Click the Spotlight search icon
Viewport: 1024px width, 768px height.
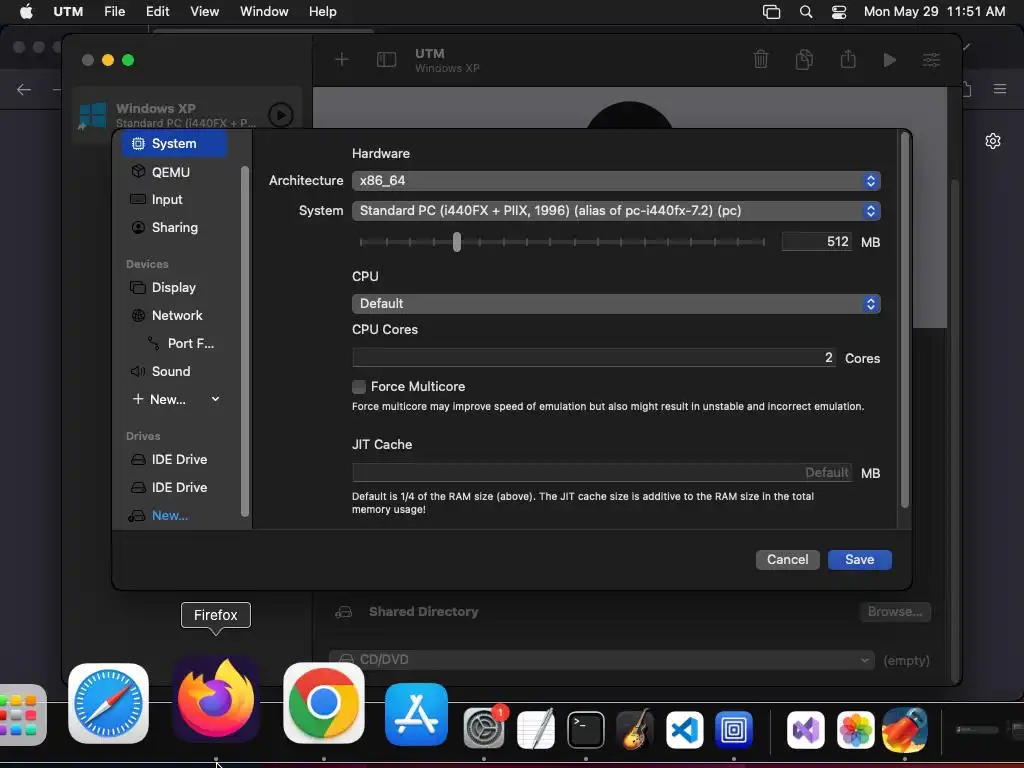pyautogui.click(x=806, y=12)
